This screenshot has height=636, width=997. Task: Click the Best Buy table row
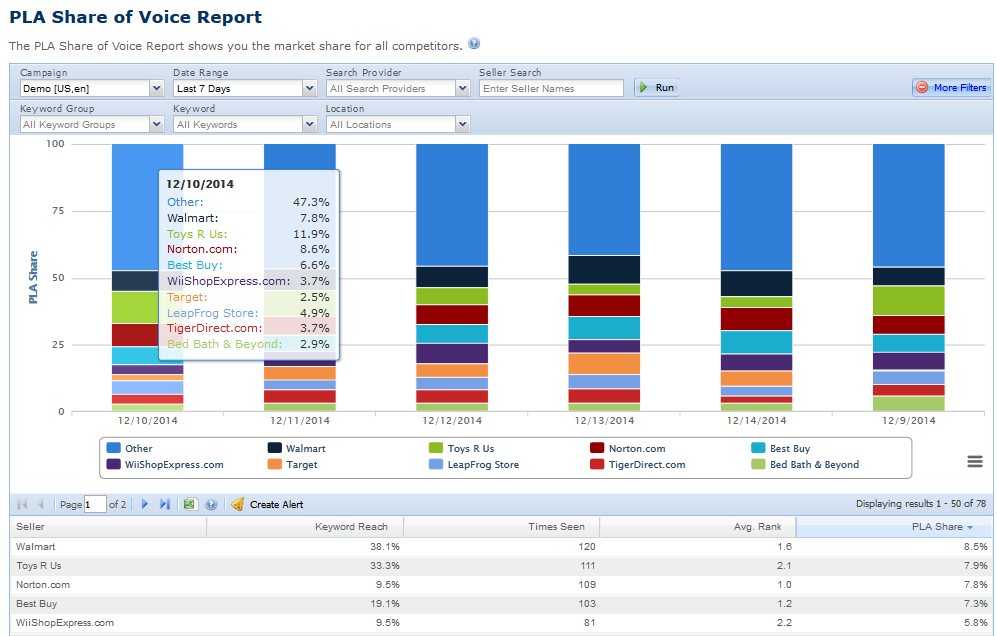(x=502, y=604)
